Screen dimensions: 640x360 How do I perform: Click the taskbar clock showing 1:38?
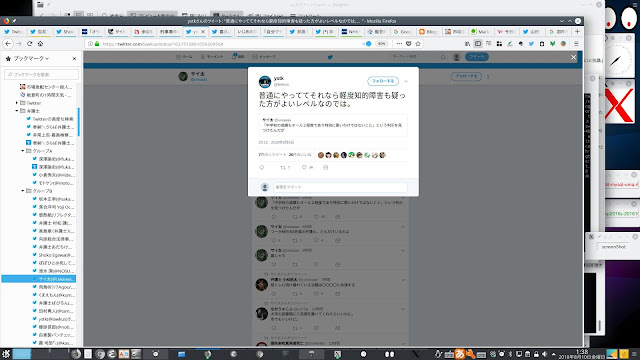581,354
